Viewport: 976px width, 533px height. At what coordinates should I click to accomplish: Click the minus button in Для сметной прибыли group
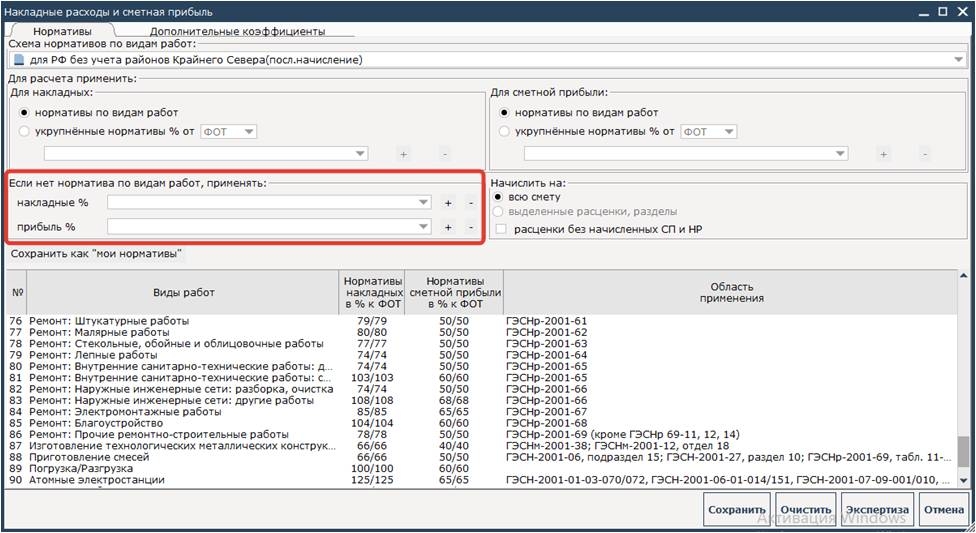924,154
